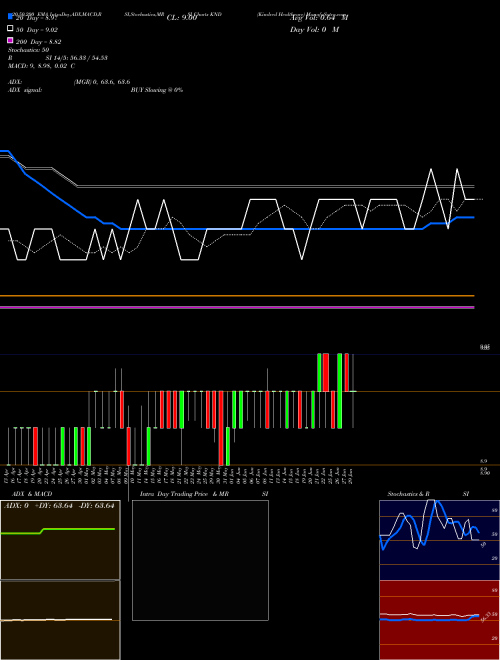The image size is (500, 660).
Task: Click the 'Intra Day Trading Price & MR' title
Action: coord(184,494)
